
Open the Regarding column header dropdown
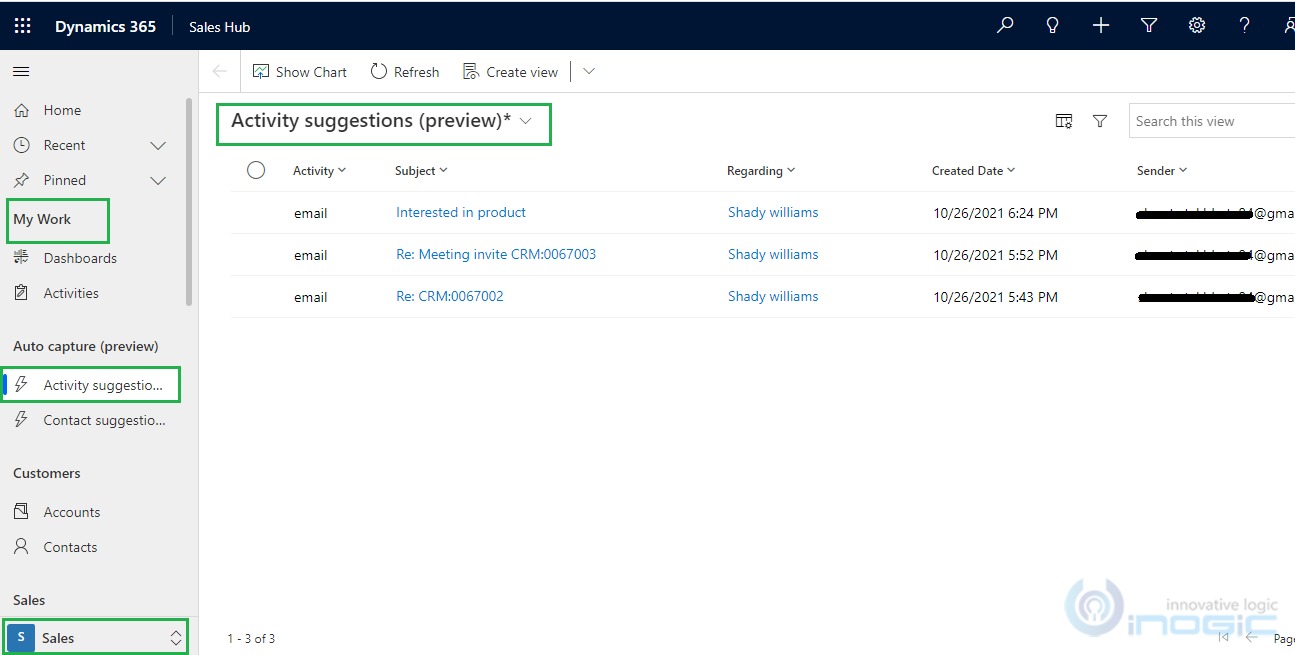[x=761, y=171]
